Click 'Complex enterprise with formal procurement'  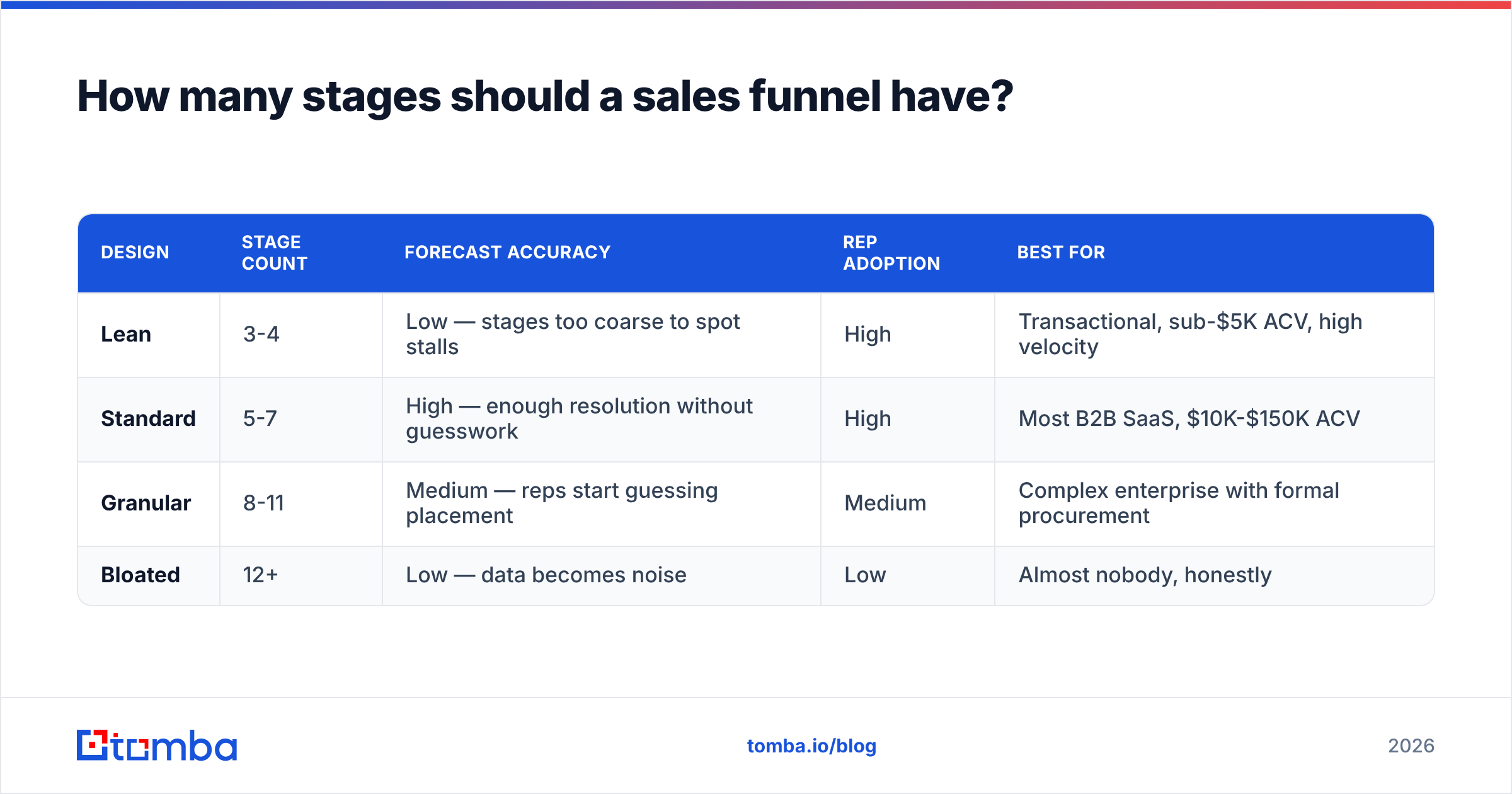(x=1179, y=503)
